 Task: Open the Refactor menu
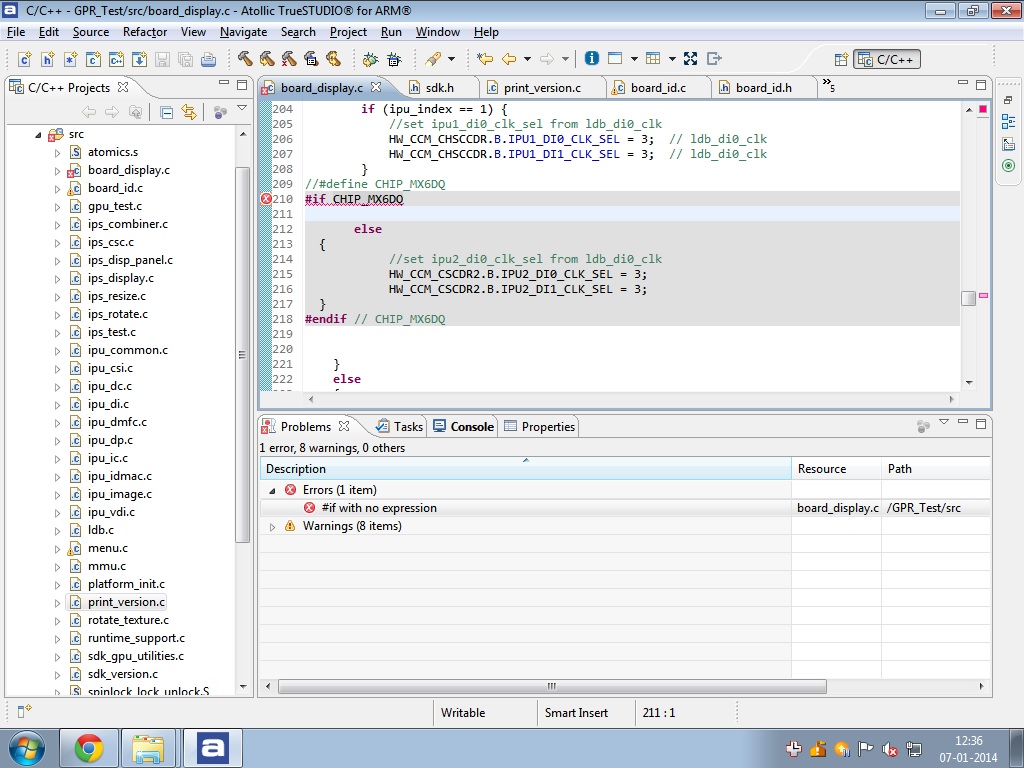[x=145, y=32]
